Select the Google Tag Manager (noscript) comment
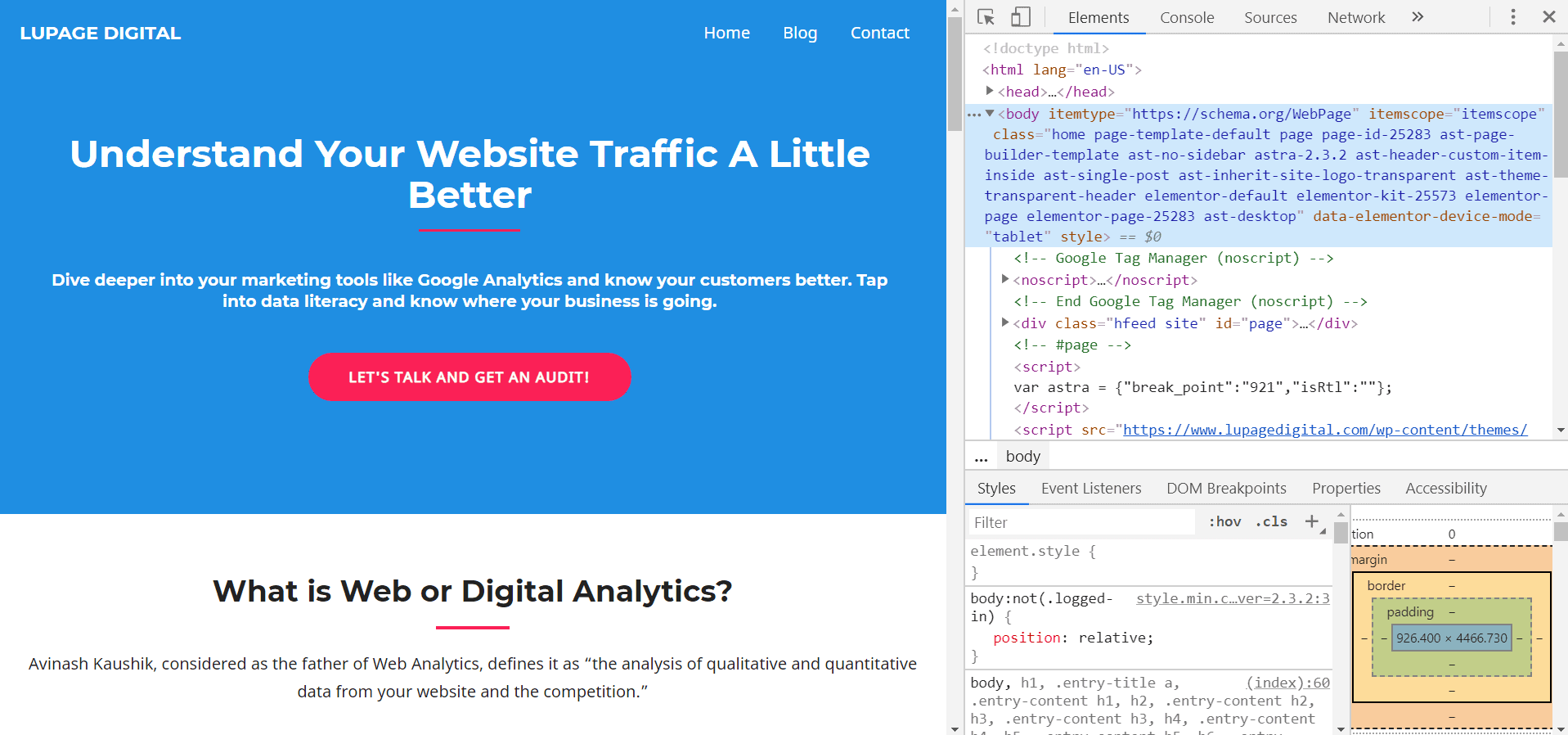Screen dimensions: 1568x735 pyautogui.click(x=1174, y=258)
